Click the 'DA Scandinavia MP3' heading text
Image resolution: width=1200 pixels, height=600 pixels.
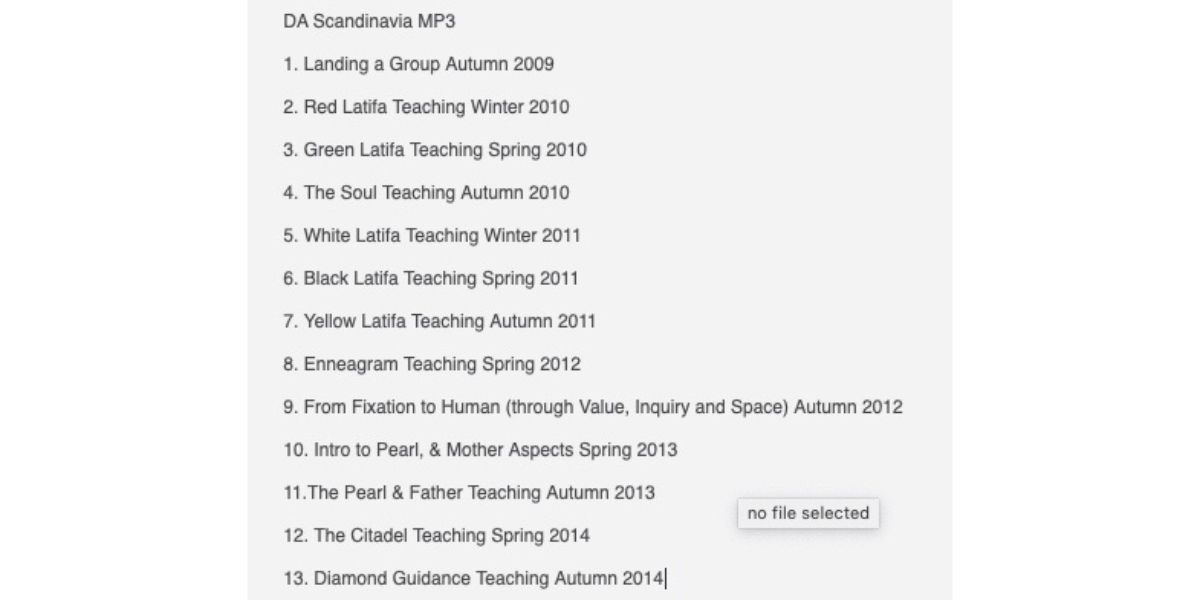pyautogui.click(x=369, y=21)
